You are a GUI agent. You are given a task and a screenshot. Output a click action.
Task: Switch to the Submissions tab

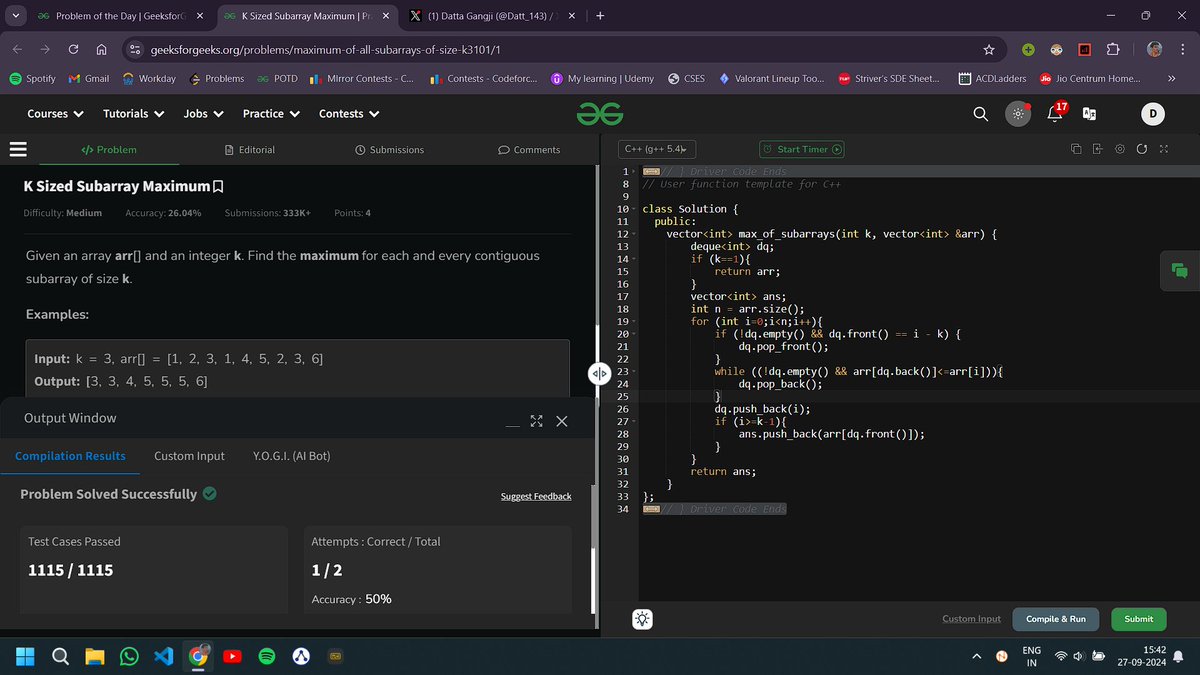tap(389, 149)
